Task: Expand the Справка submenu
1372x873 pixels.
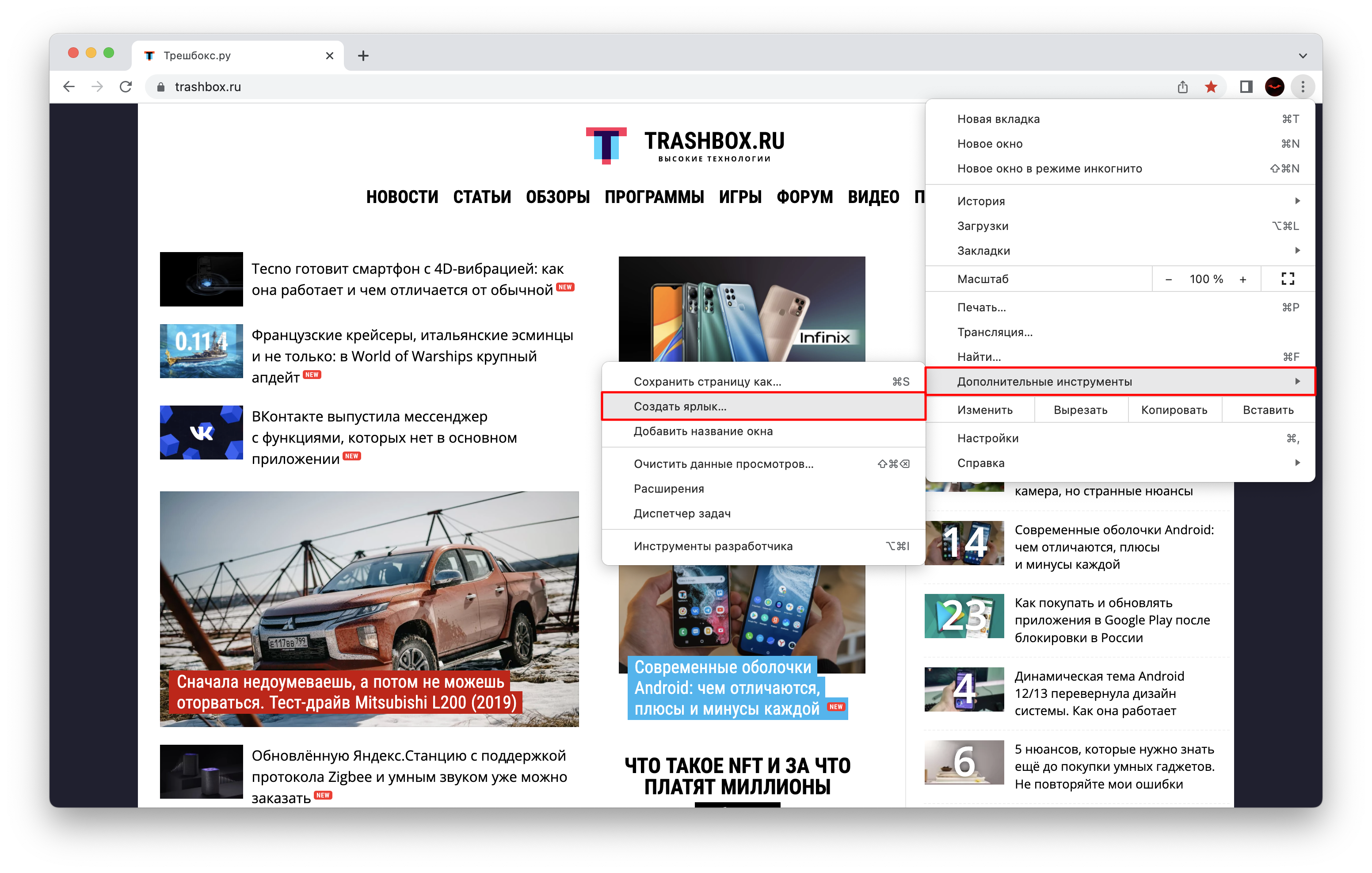Action: coord(1120,463)
